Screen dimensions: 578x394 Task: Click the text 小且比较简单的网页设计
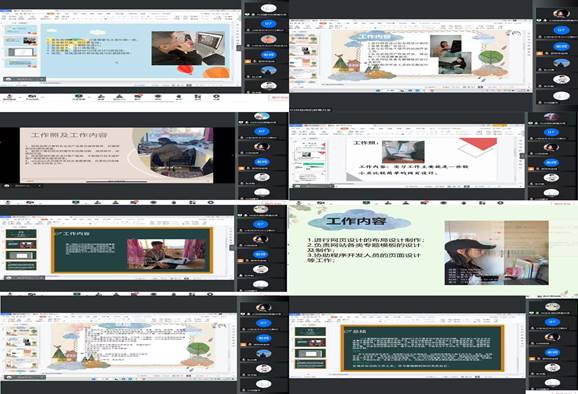point(398,173)
